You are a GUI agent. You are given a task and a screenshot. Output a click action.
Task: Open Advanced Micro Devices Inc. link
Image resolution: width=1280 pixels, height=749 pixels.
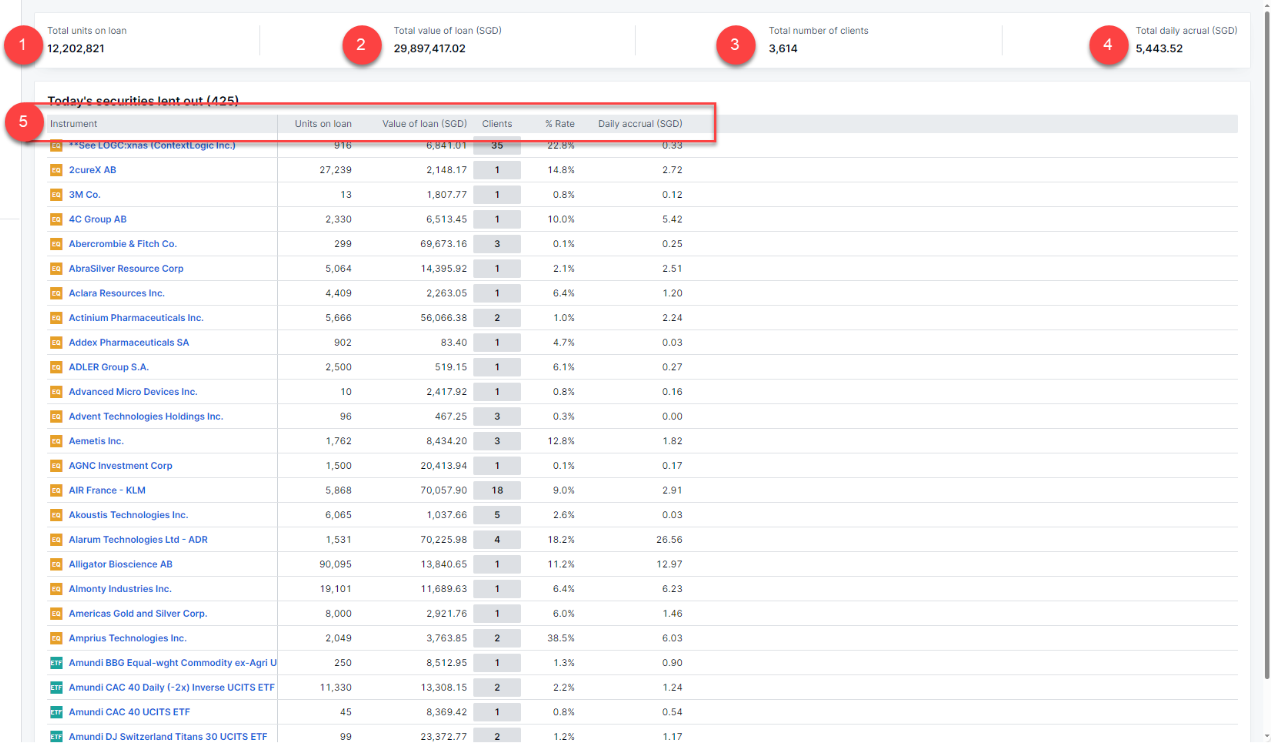tap(133, 392)
